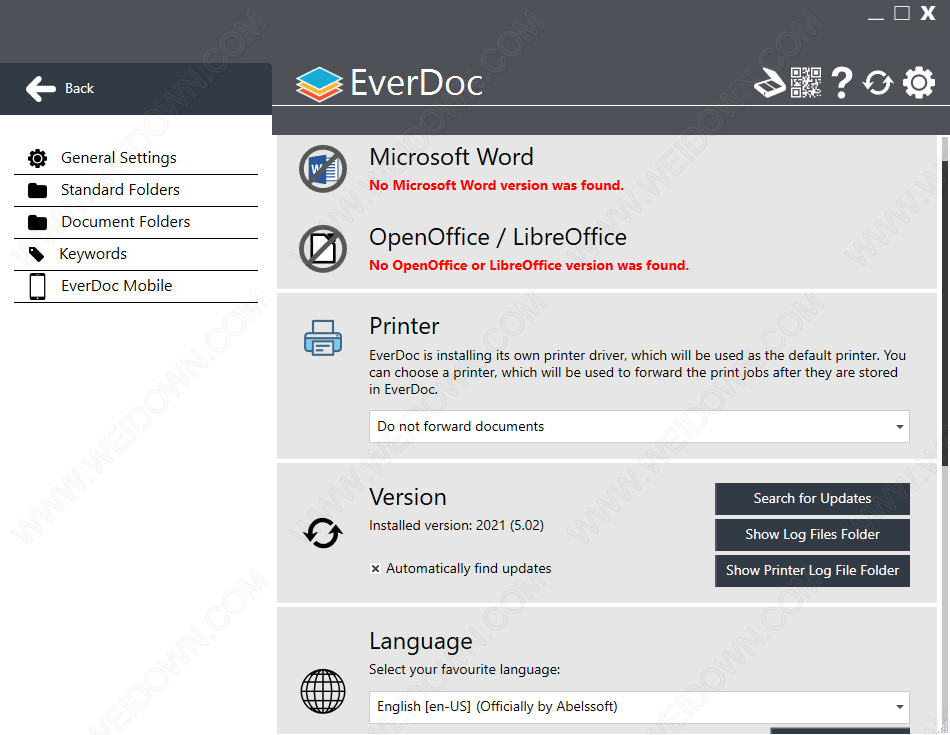Click Show Printer Log File Folder button

click(x=812, y=571)
